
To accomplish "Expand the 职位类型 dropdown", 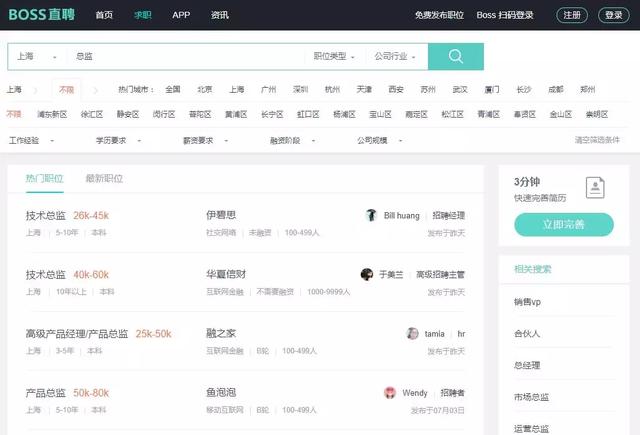I will click(x=333, y=56).
